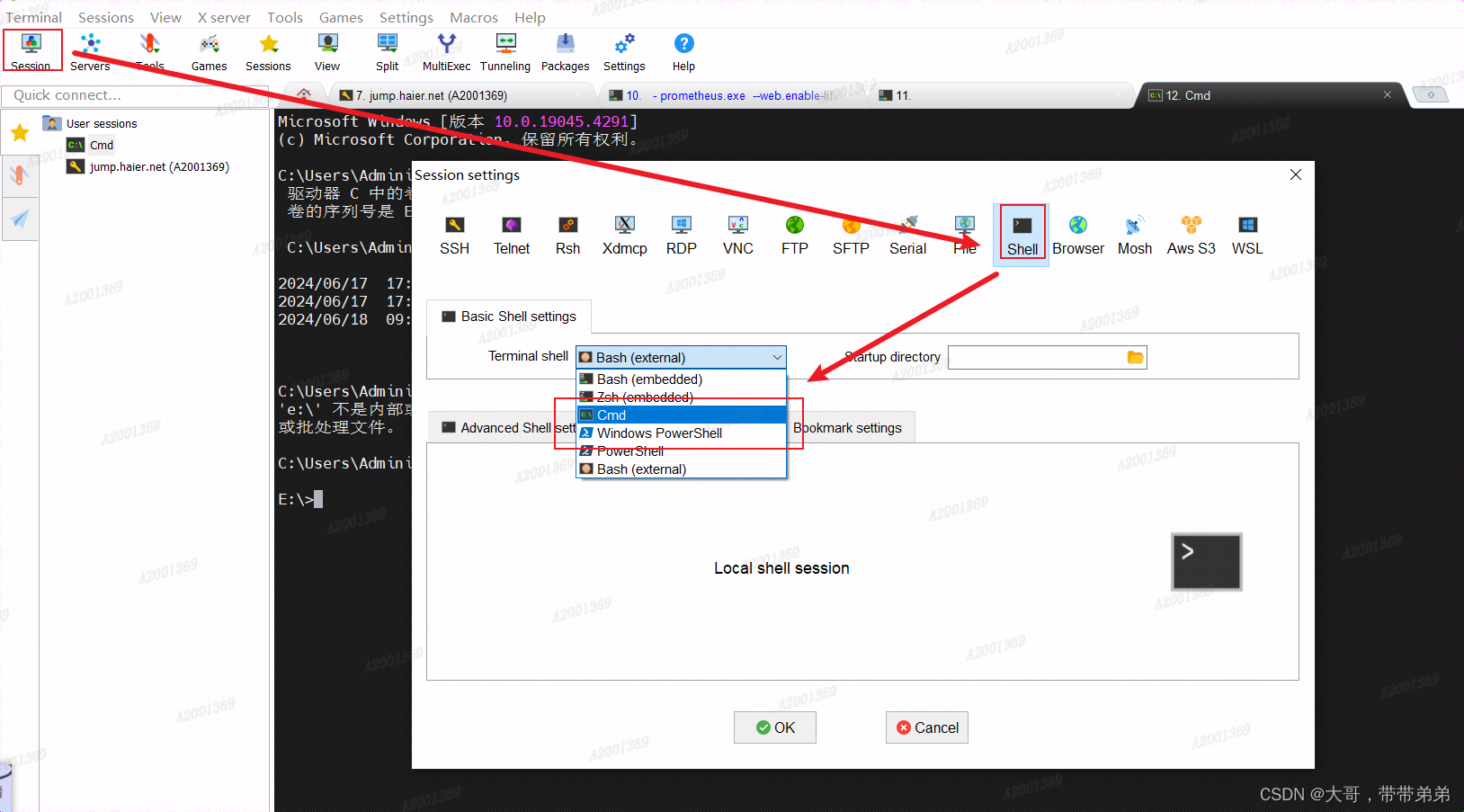Click Cancel in Session settings
The image size is (1464, 812).
927,727
